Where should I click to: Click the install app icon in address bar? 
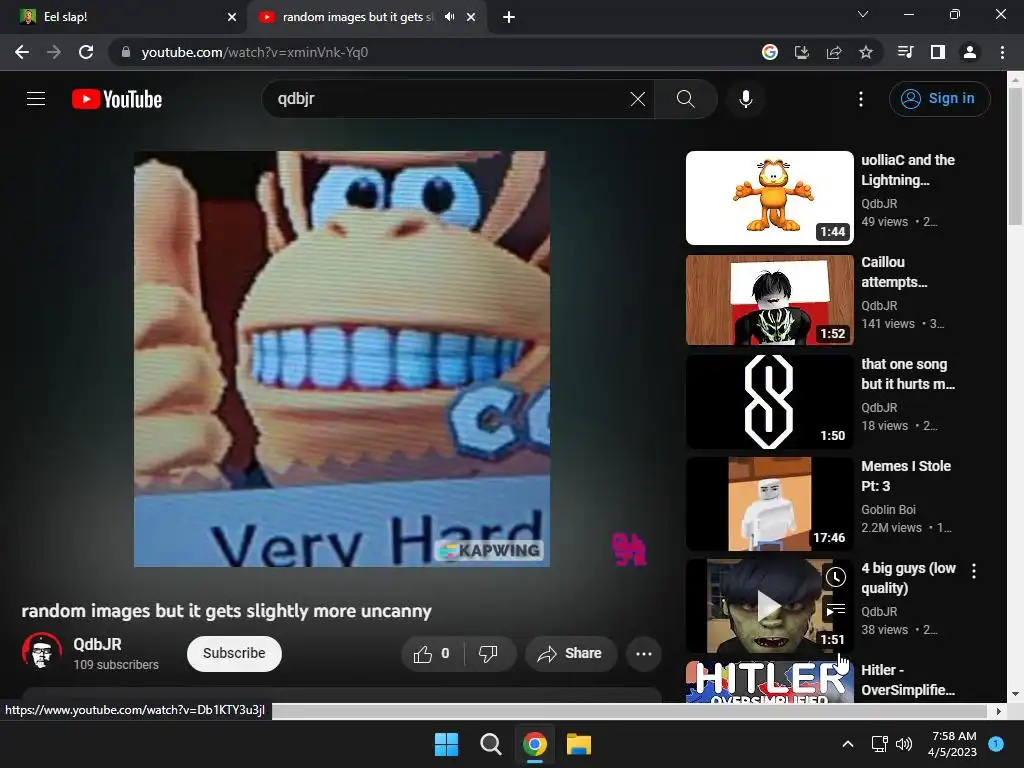802,52
